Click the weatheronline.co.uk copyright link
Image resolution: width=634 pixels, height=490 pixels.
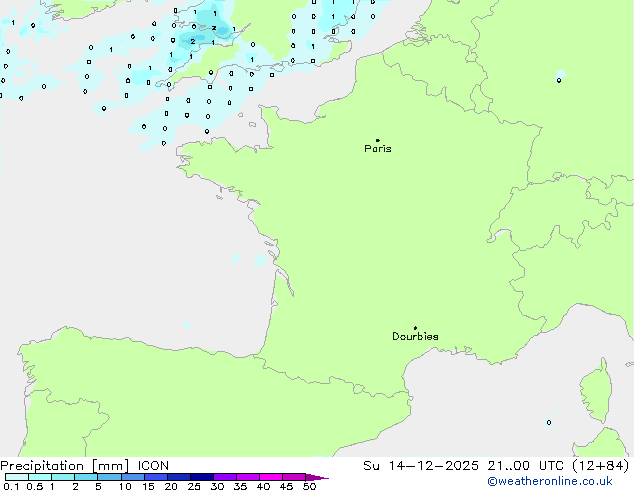[550, 482]
